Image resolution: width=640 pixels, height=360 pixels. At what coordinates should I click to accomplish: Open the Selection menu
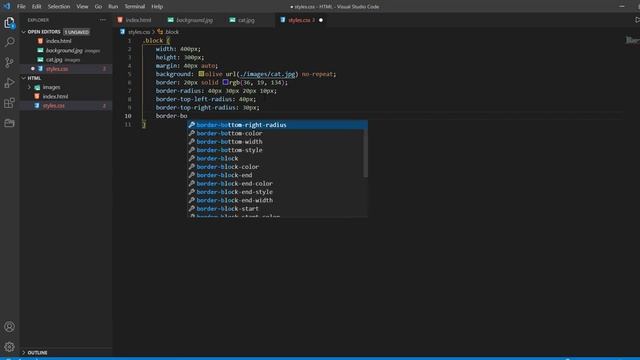point(59,7)
